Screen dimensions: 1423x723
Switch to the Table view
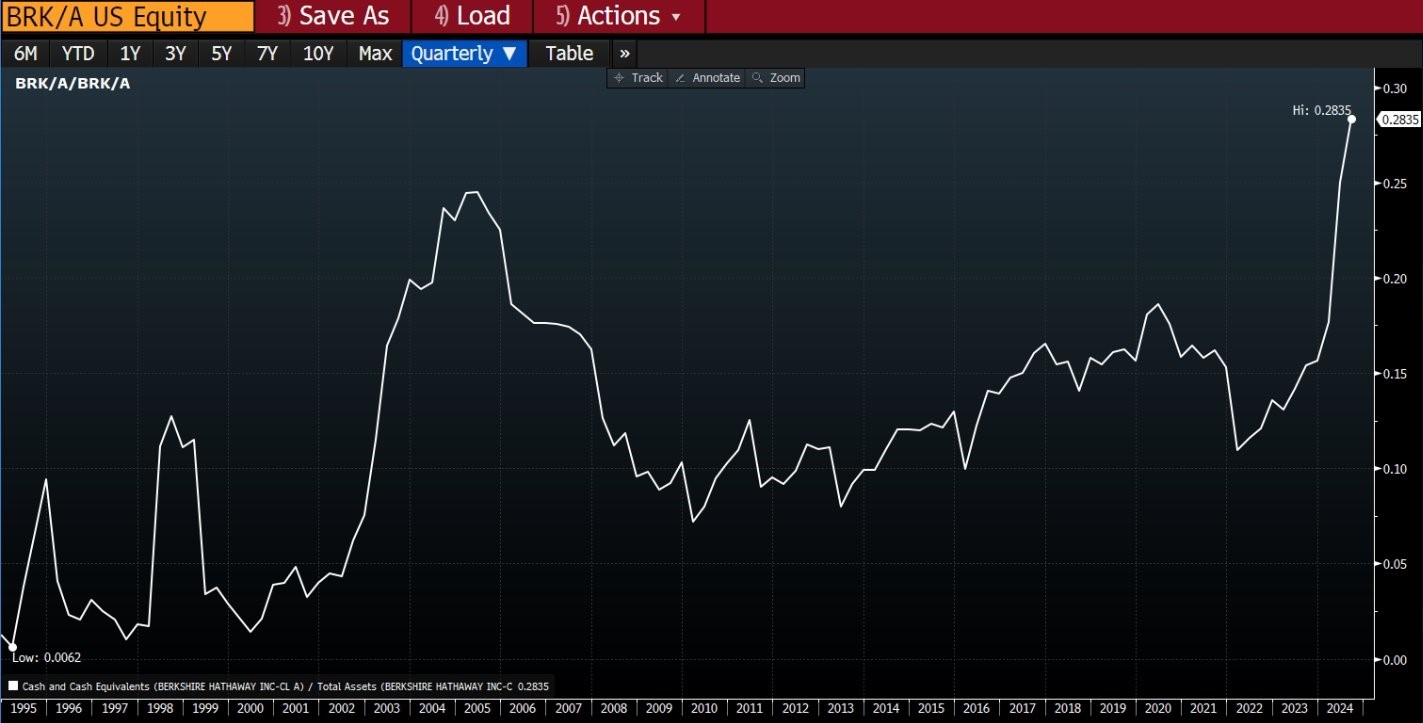569,54
